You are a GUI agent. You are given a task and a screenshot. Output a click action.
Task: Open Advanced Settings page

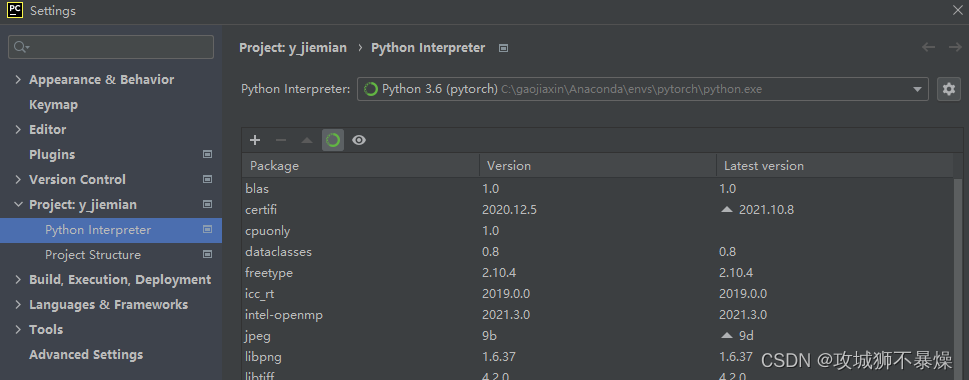[x=86, y=355]
